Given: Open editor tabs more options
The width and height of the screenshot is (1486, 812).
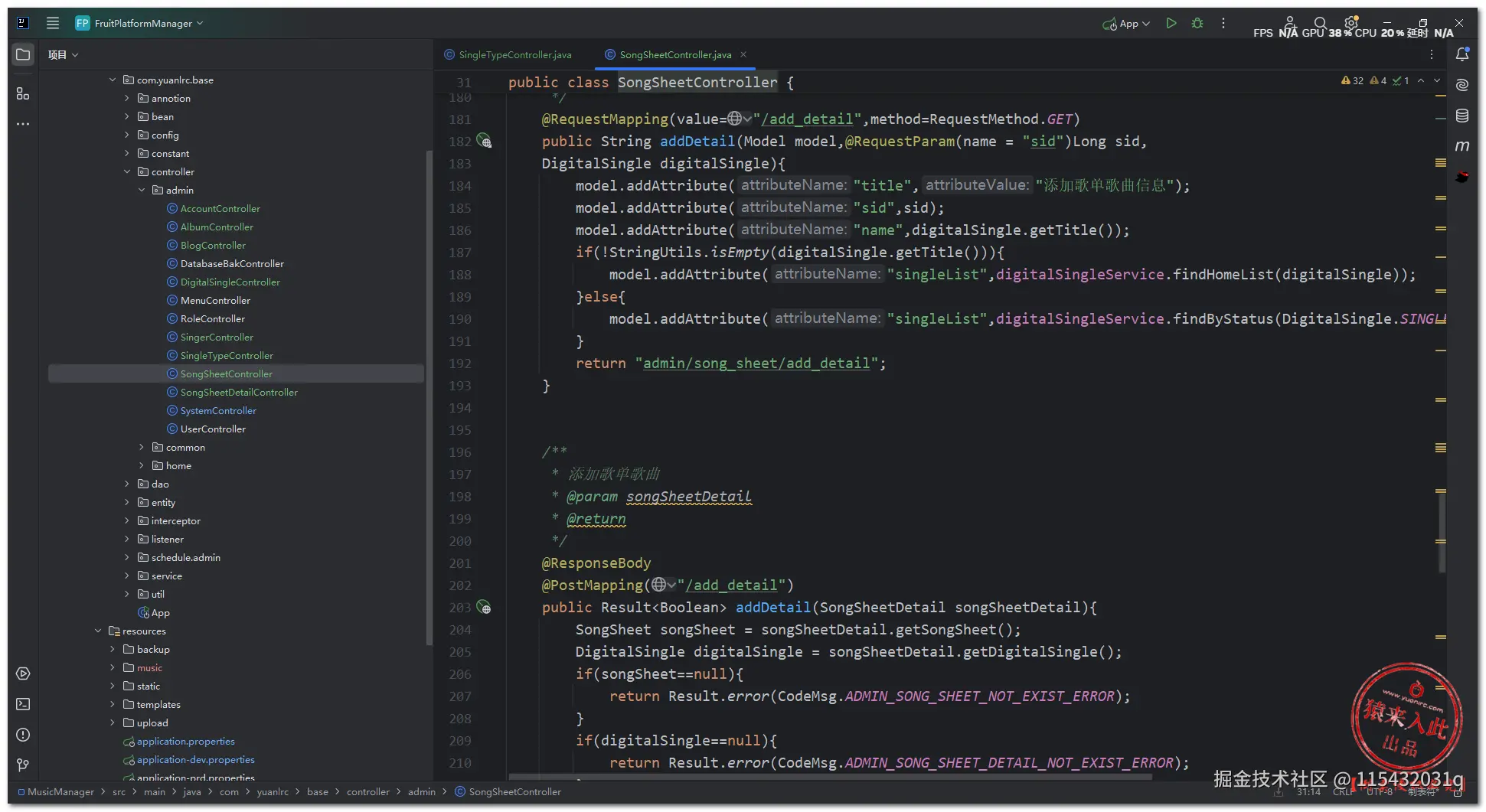Looking at the screenshot, I should click(1432, 54).
